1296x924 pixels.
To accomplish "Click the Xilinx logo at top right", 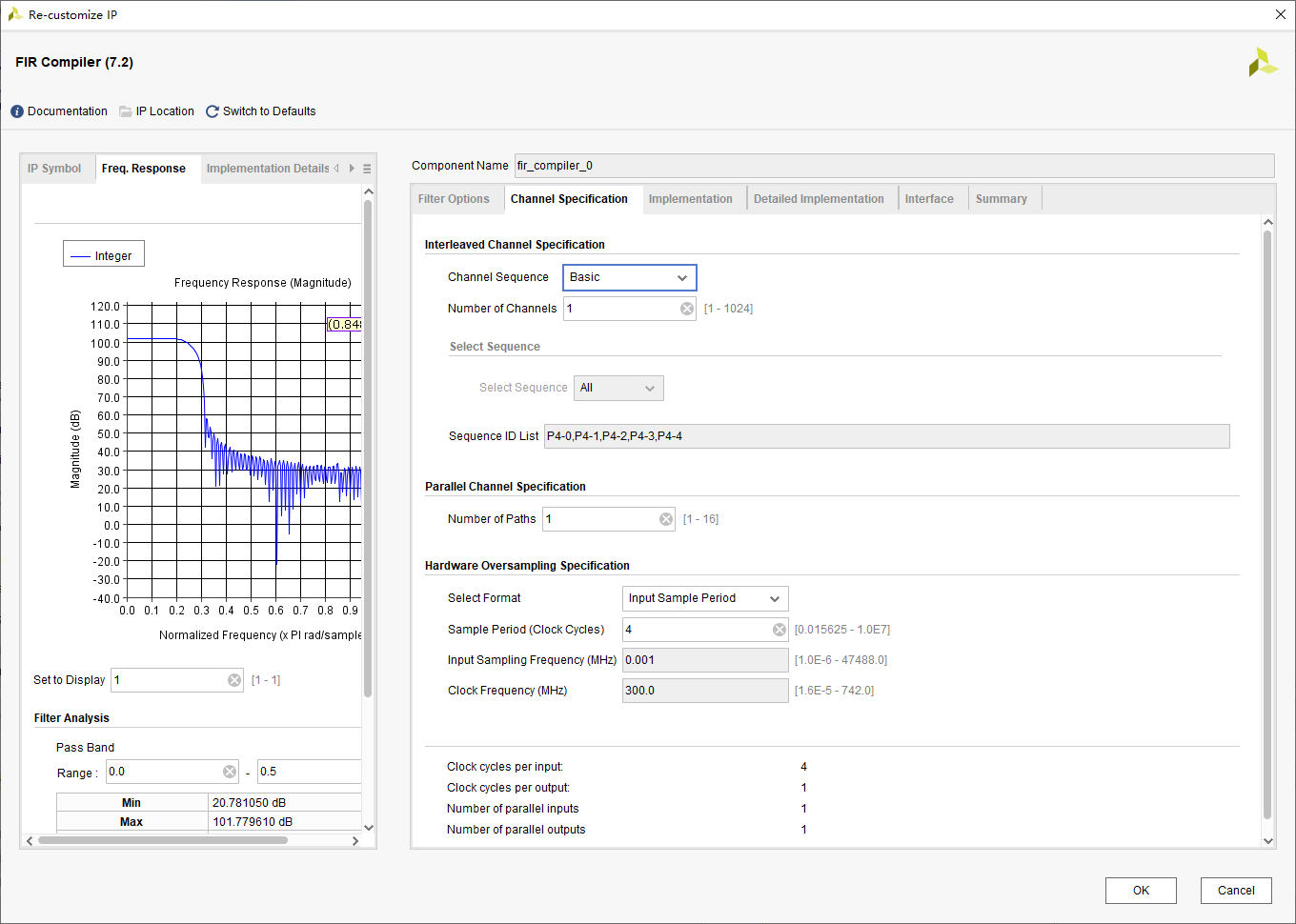I will [x=1263, y=62].
